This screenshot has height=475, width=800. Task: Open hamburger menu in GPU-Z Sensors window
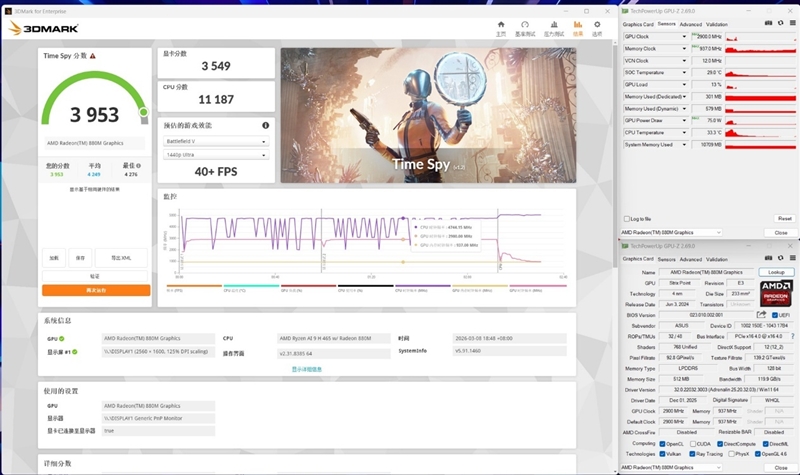[792, 23]
